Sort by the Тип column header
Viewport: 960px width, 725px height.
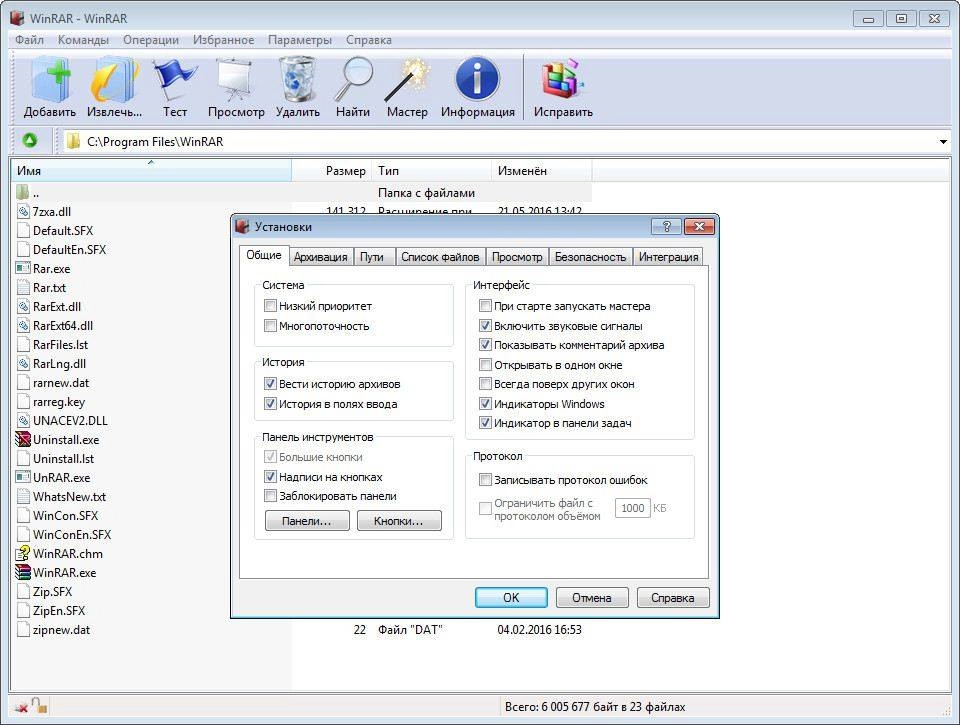[x=432, y=170]
